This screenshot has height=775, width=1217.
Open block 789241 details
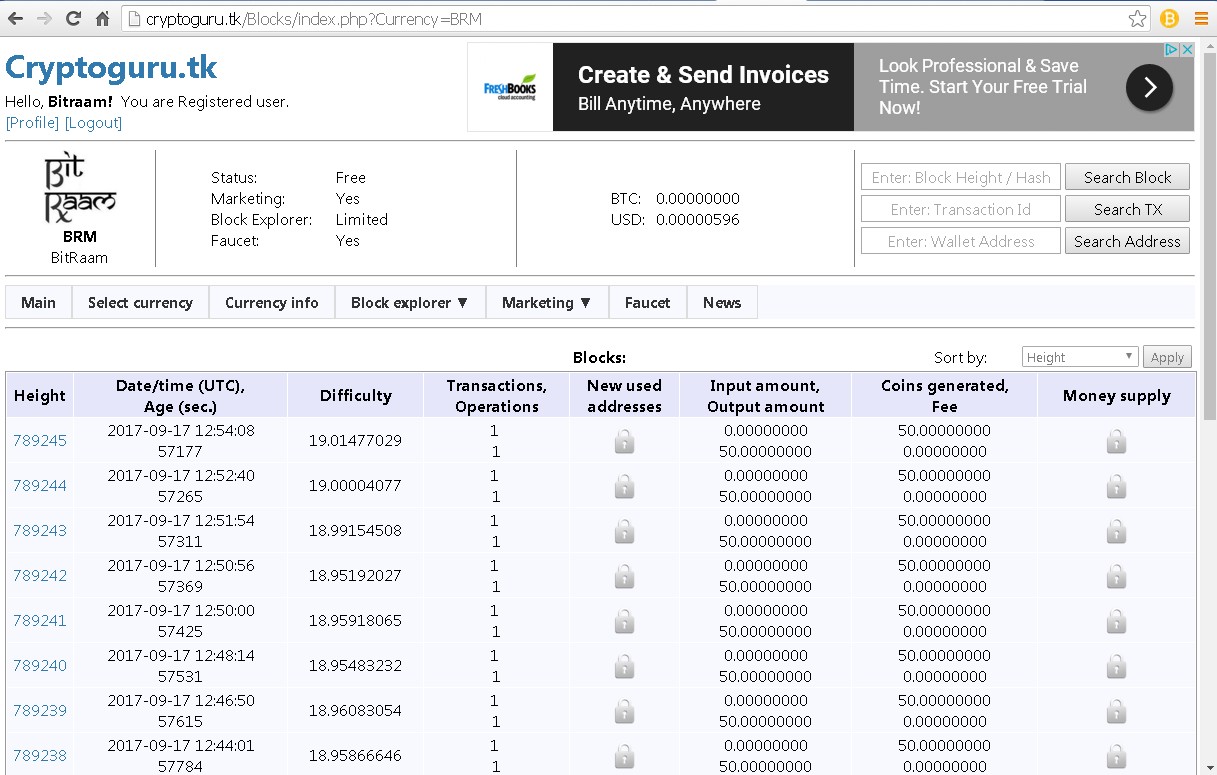pos(40,620)
